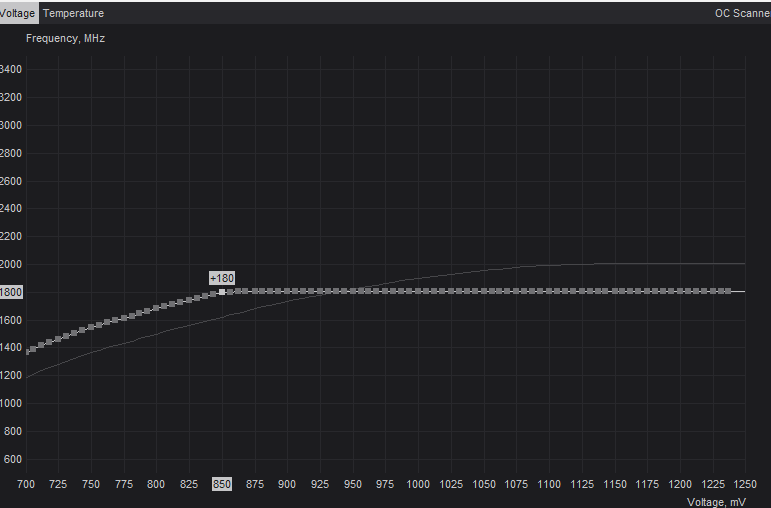Switch to the Temperature tab
The height and width of the screenshot is (508, 771).
coord(73,13)
